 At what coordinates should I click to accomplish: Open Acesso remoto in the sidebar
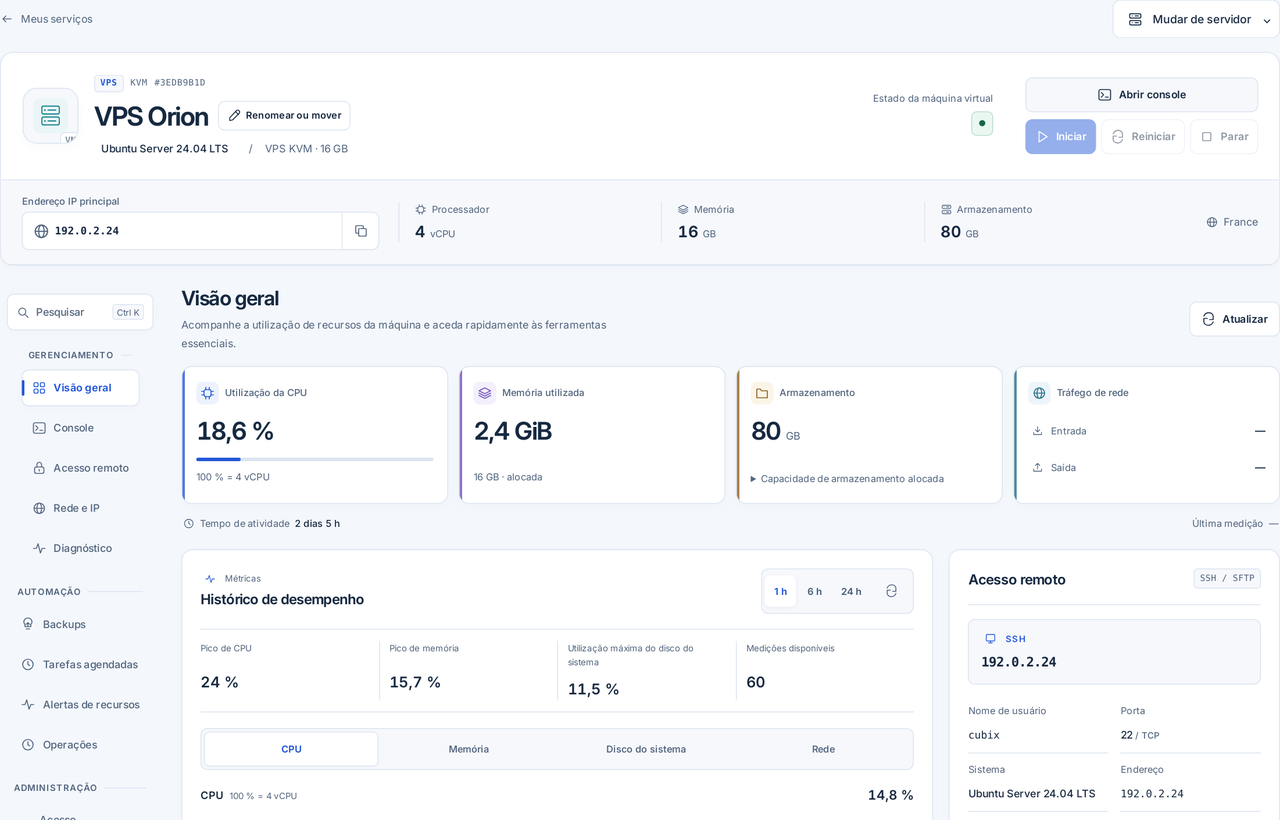coord(80,468)
